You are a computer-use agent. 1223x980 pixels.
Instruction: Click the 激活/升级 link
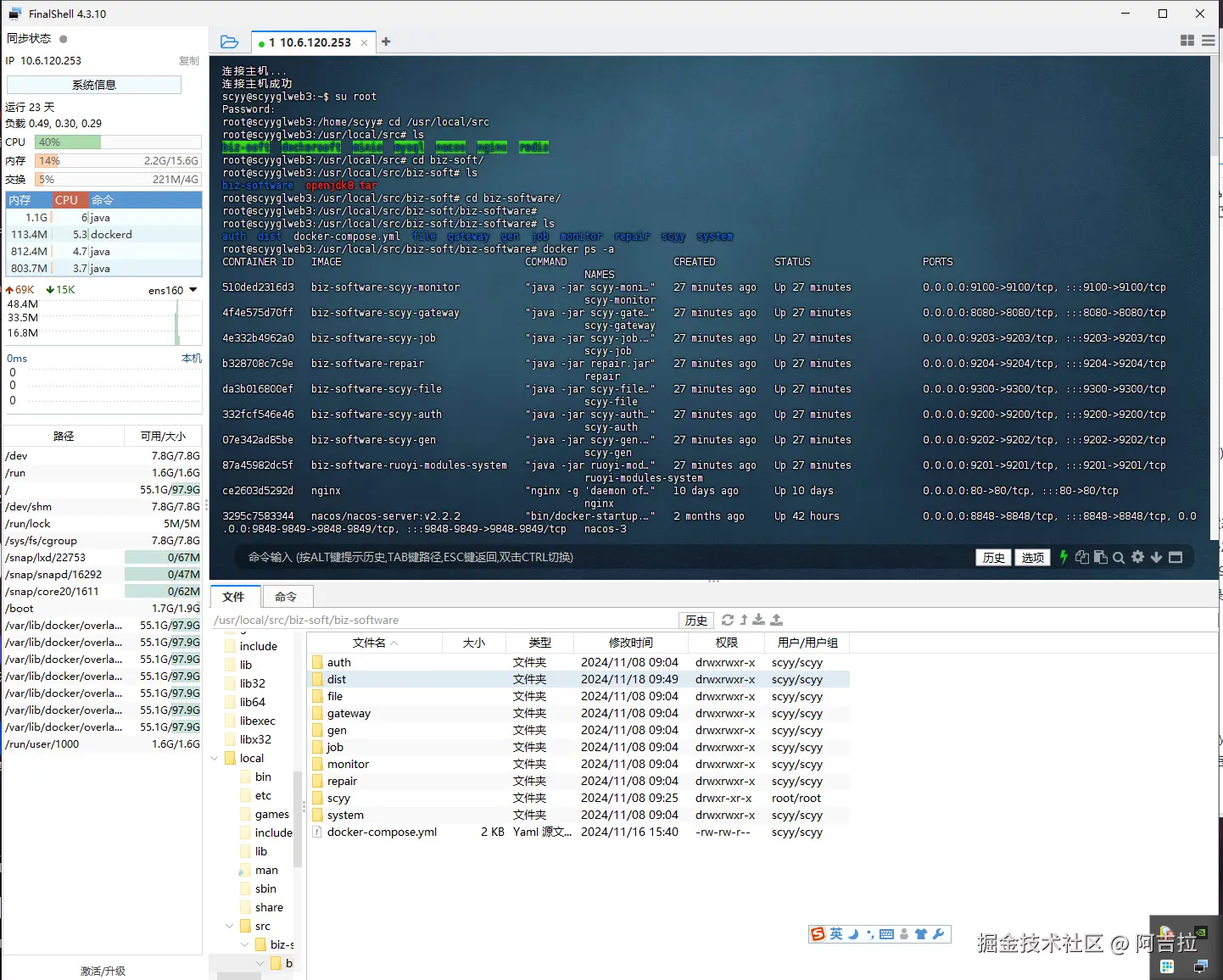tap(103, 971)
